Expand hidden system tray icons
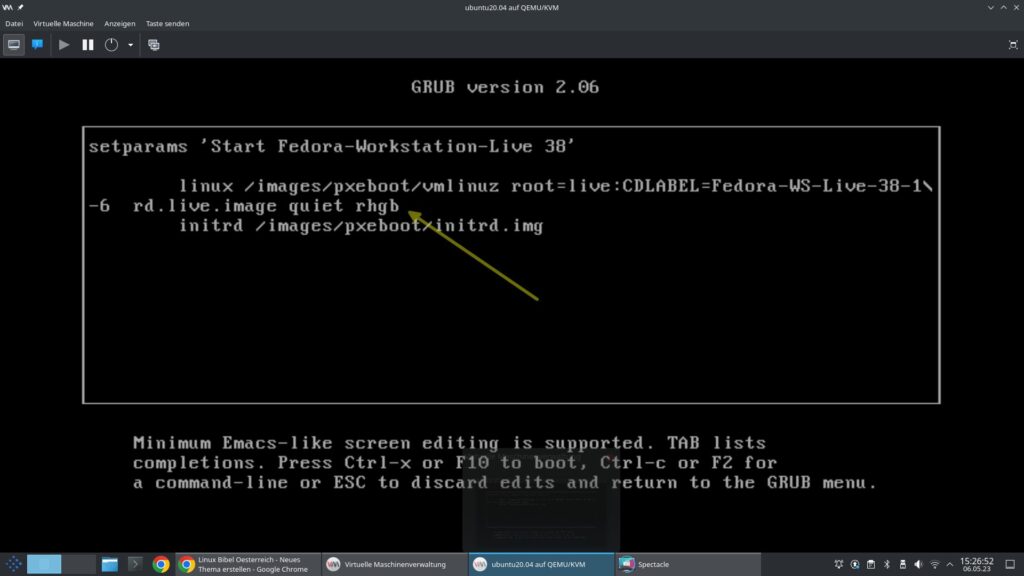 coord(950,564)
